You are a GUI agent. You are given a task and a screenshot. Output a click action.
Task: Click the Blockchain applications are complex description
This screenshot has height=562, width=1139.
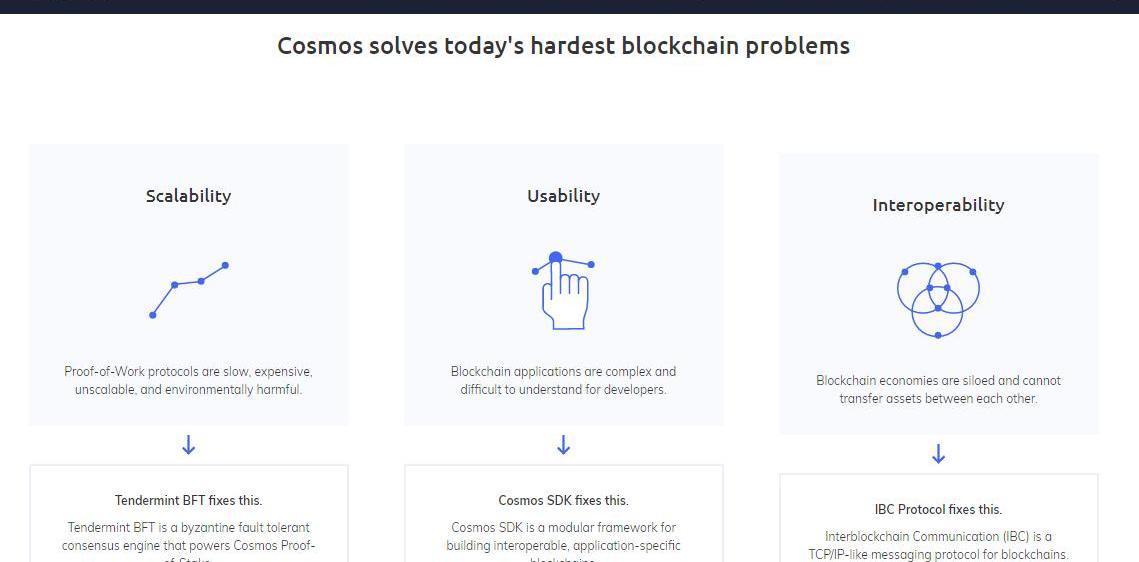pos(563,380)
